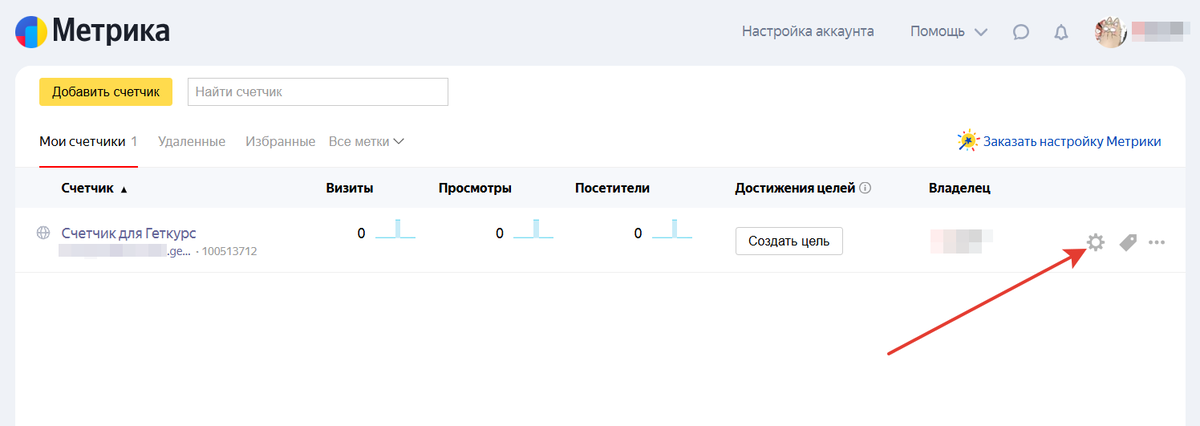
Task: Switch to the Избранные tab
Action: (x=280, y=141)
